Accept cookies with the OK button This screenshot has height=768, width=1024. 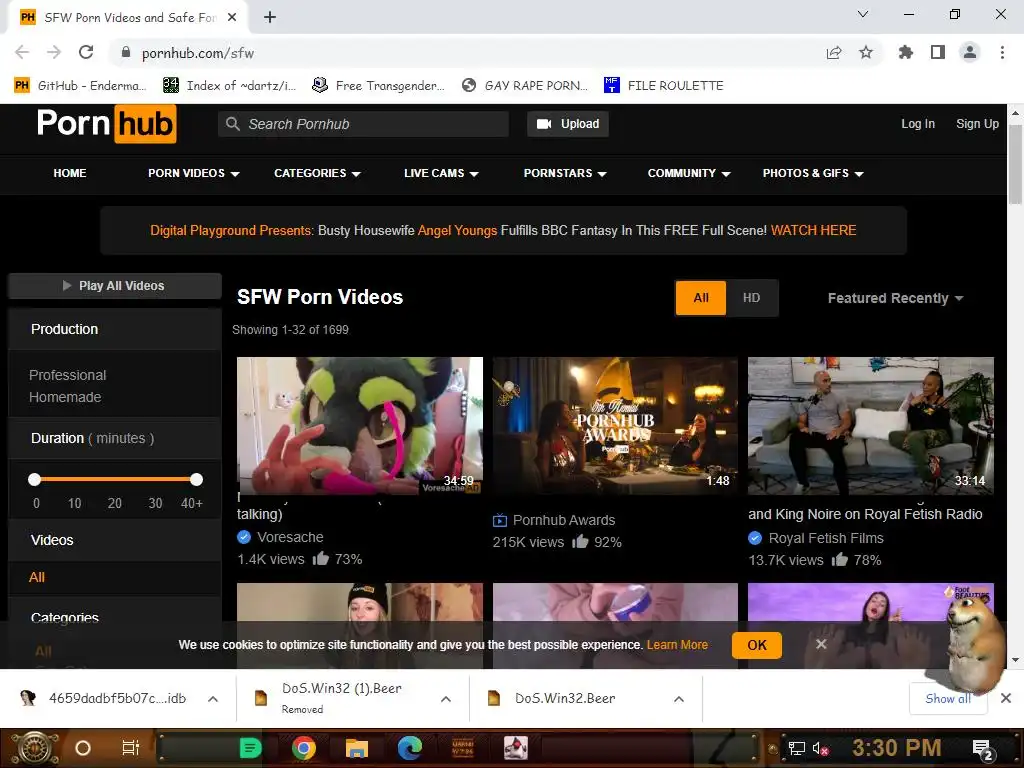point(757,645)
